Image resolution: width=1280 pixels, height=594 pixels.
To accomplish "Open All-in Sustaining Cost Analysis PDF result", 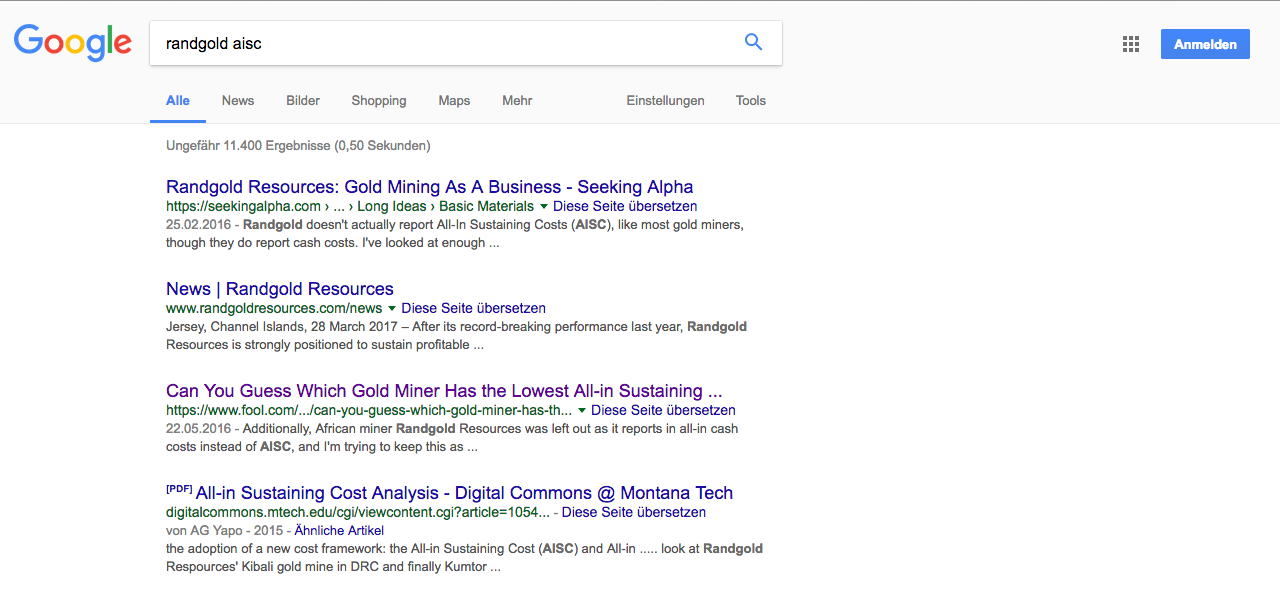I will tap(464, 493).
